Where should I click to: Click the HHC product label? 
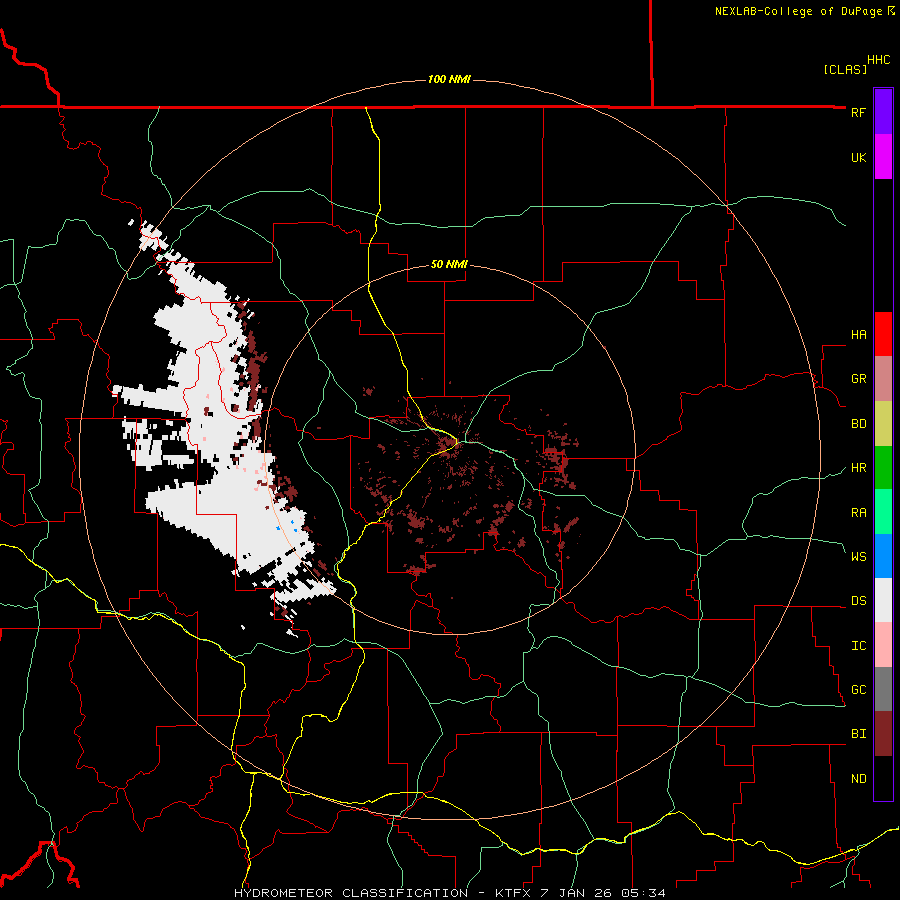point(878,60)
